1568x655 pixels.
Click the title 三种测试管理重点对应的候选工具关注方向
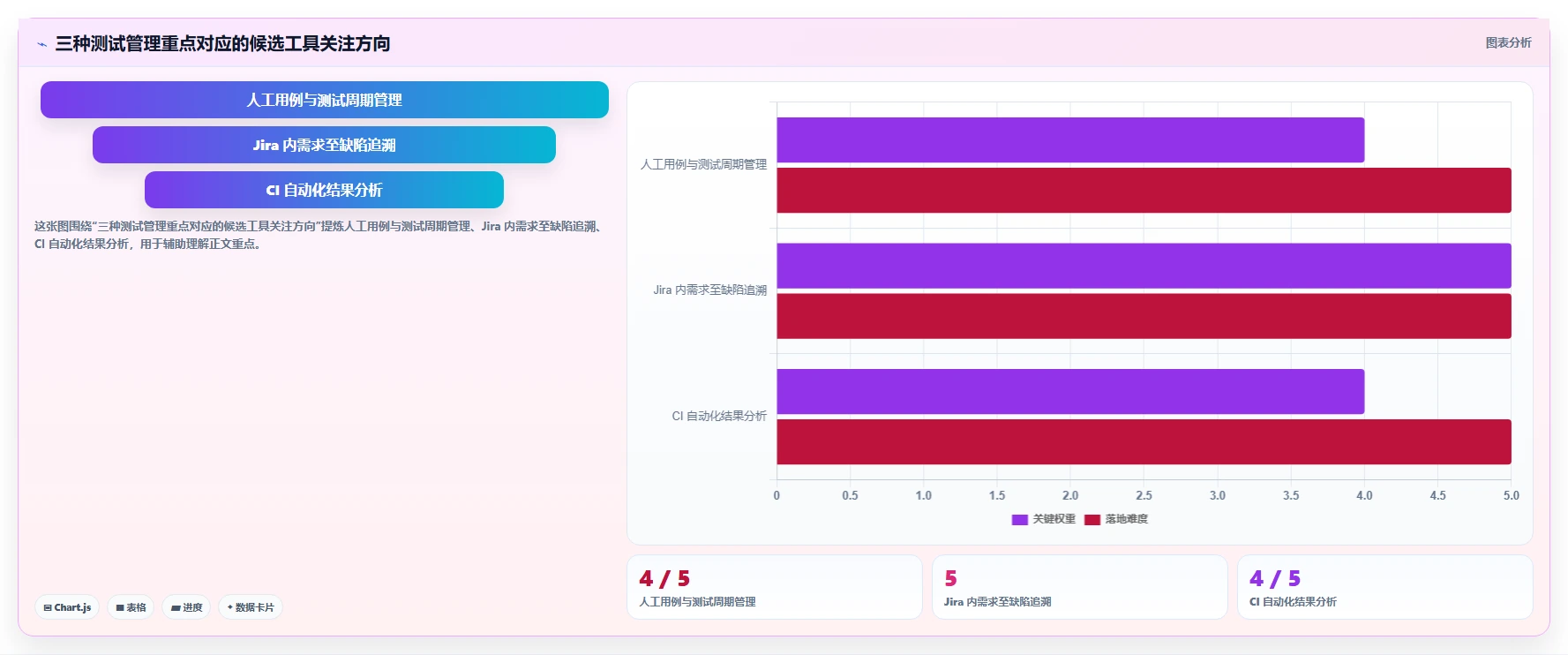click(x=222, y=43)
